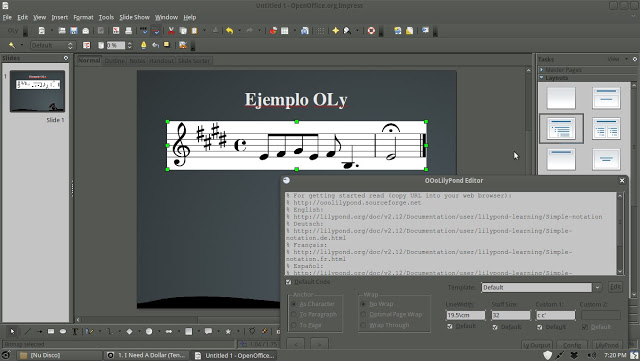Open the Callouts dropdown arrow
640x361 pixels.
click(218, 331)
